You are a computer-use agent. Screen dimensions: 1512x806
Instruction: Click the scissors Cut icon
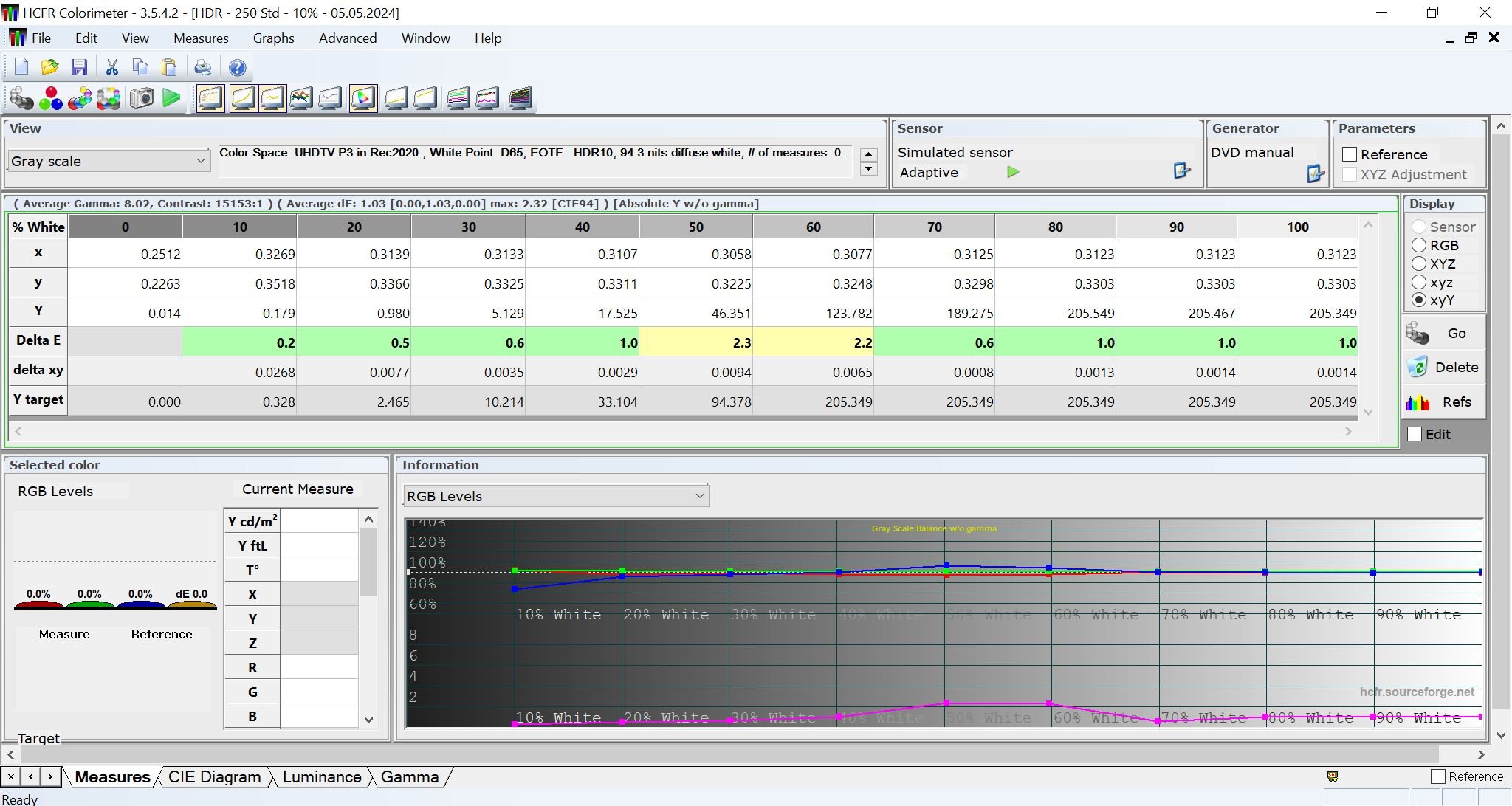(x=111, y=68)
